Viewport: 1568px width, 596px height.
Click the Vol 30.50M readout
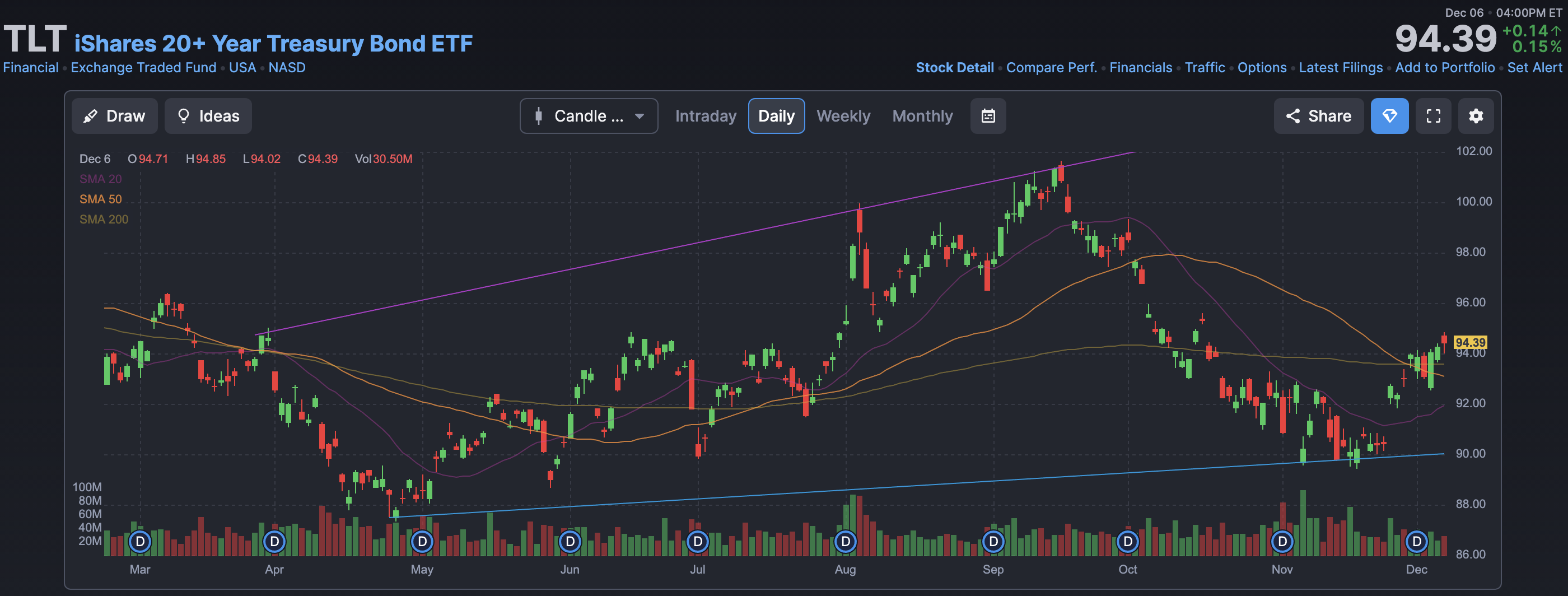pos(384,159)
